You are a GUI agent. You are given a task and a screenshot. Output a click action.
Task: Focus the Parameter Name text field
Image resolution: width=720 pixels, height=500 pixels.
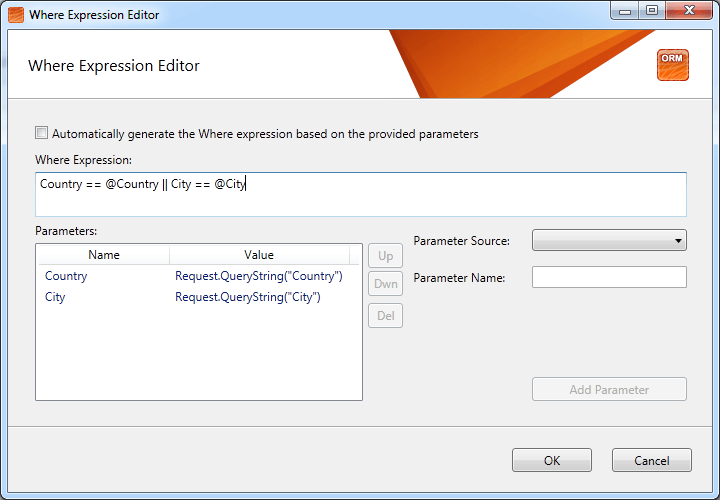click(x=609, y=277)
